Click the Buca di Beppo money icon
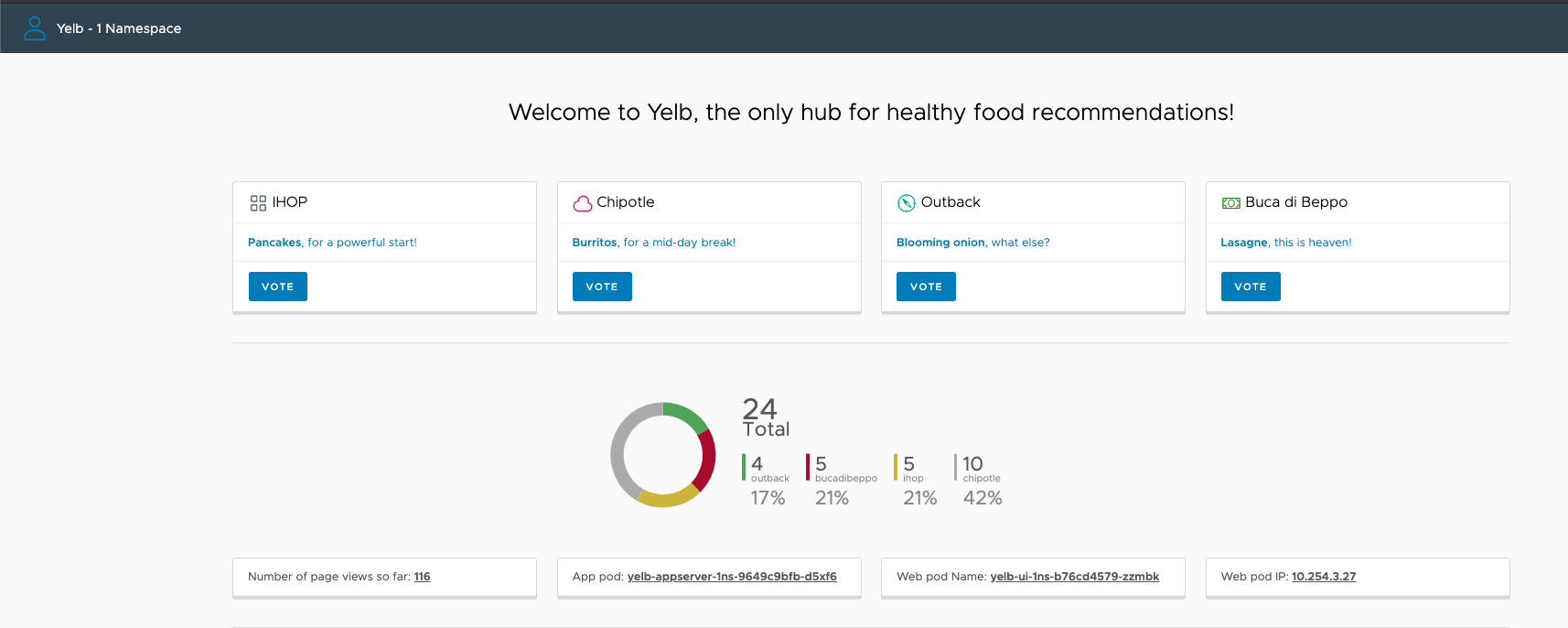 [1231, 203]
